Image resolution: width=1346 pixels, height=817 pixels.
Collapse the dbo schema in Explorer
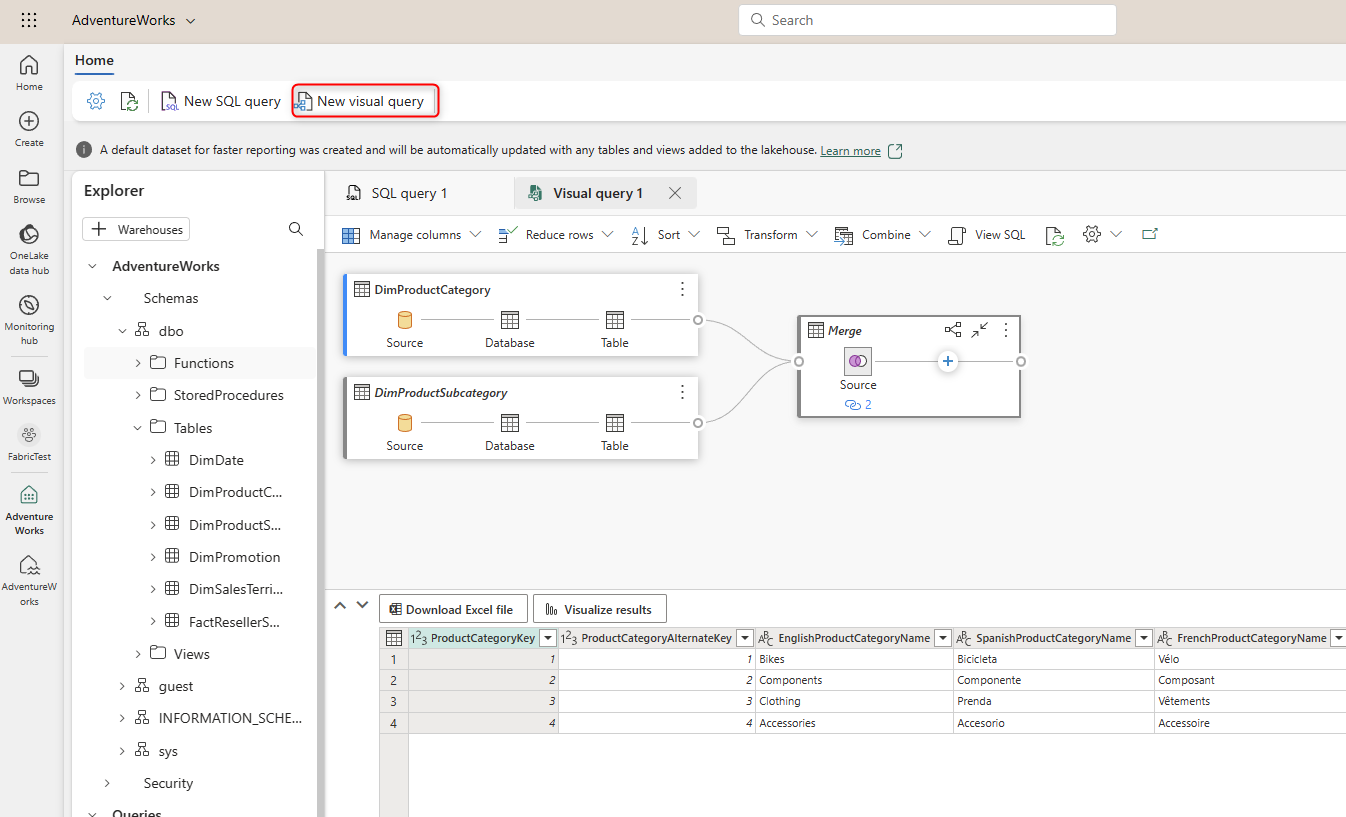pos(122,330)
